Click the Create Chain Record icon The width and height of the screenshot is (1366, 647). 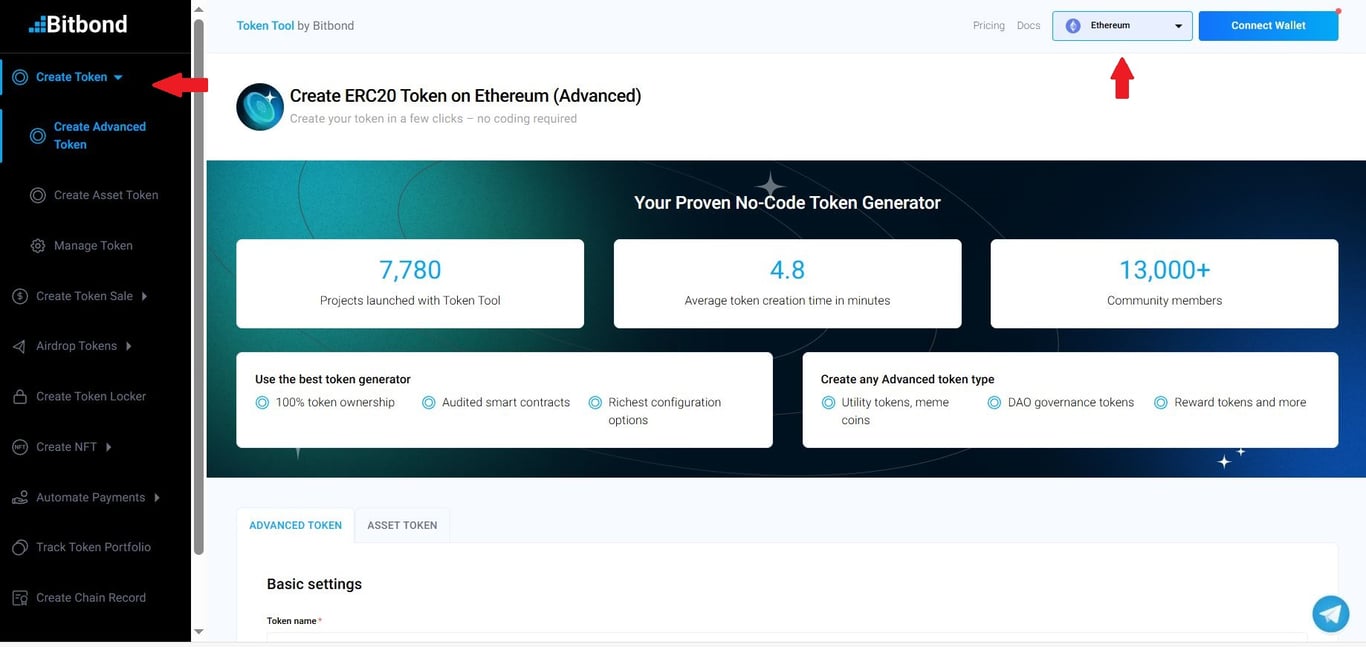tap(19, 598)
